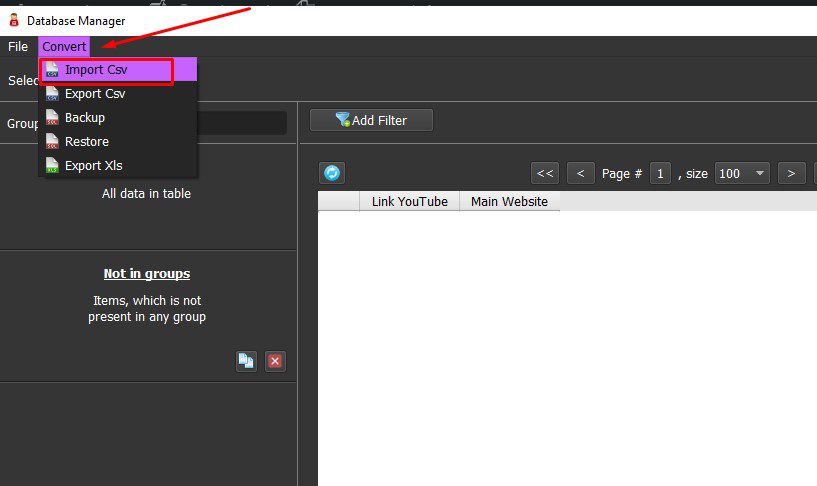Open the page size 100 dropdown
This screenshot has height=486, width=817.
point(742,173)
